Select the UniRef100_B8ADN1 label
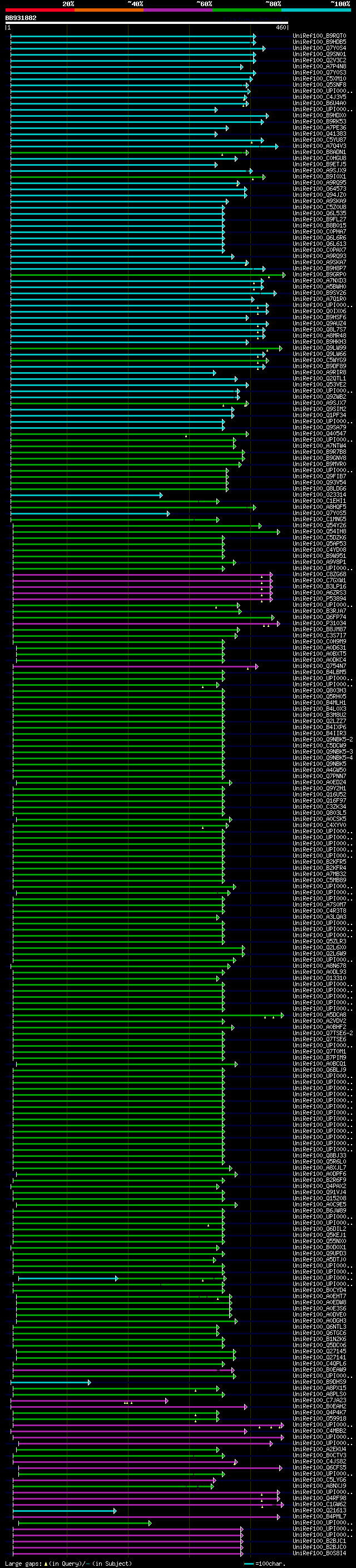Image resolution: width=356 pixels, height=1568 pixels. (319, 152)
